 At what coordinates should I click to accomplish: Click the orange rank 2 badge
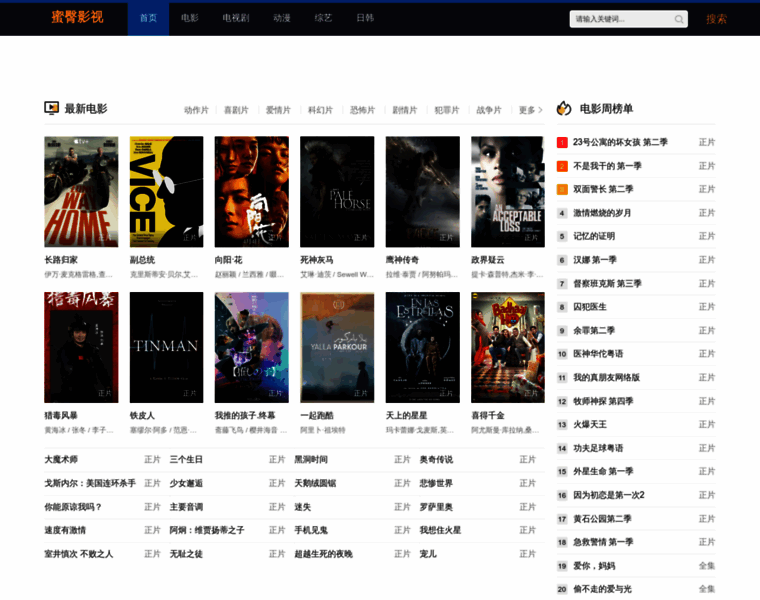(562, 166)
